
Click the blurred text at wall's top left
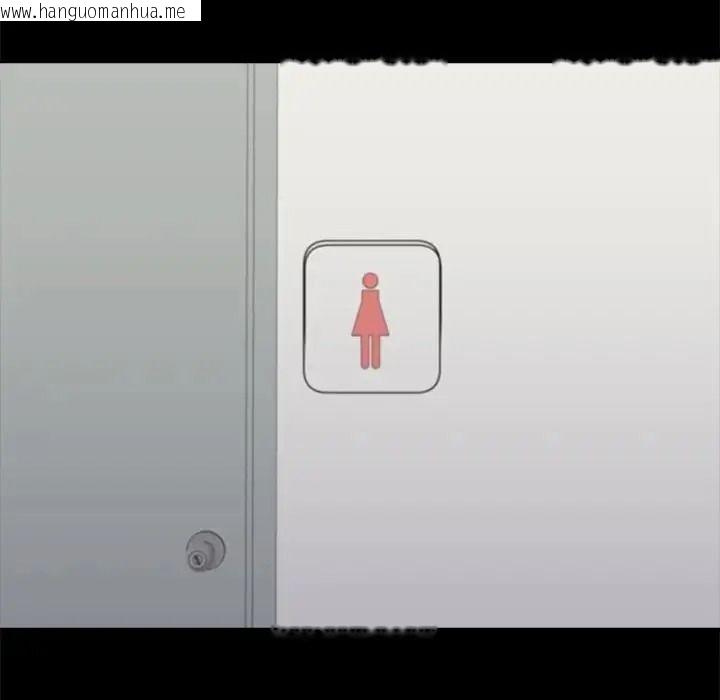tap(364, 62)
